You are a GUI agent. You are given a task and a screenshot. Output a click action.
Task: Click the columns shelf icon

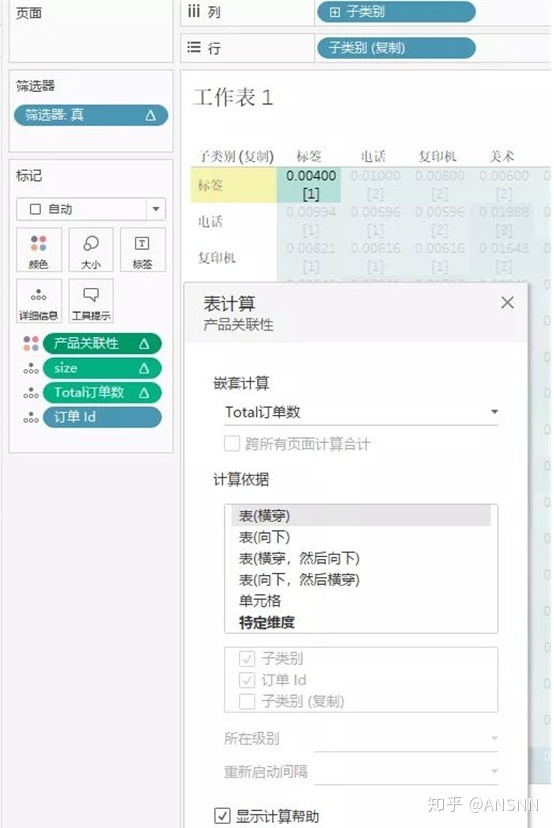coord(194,12)
